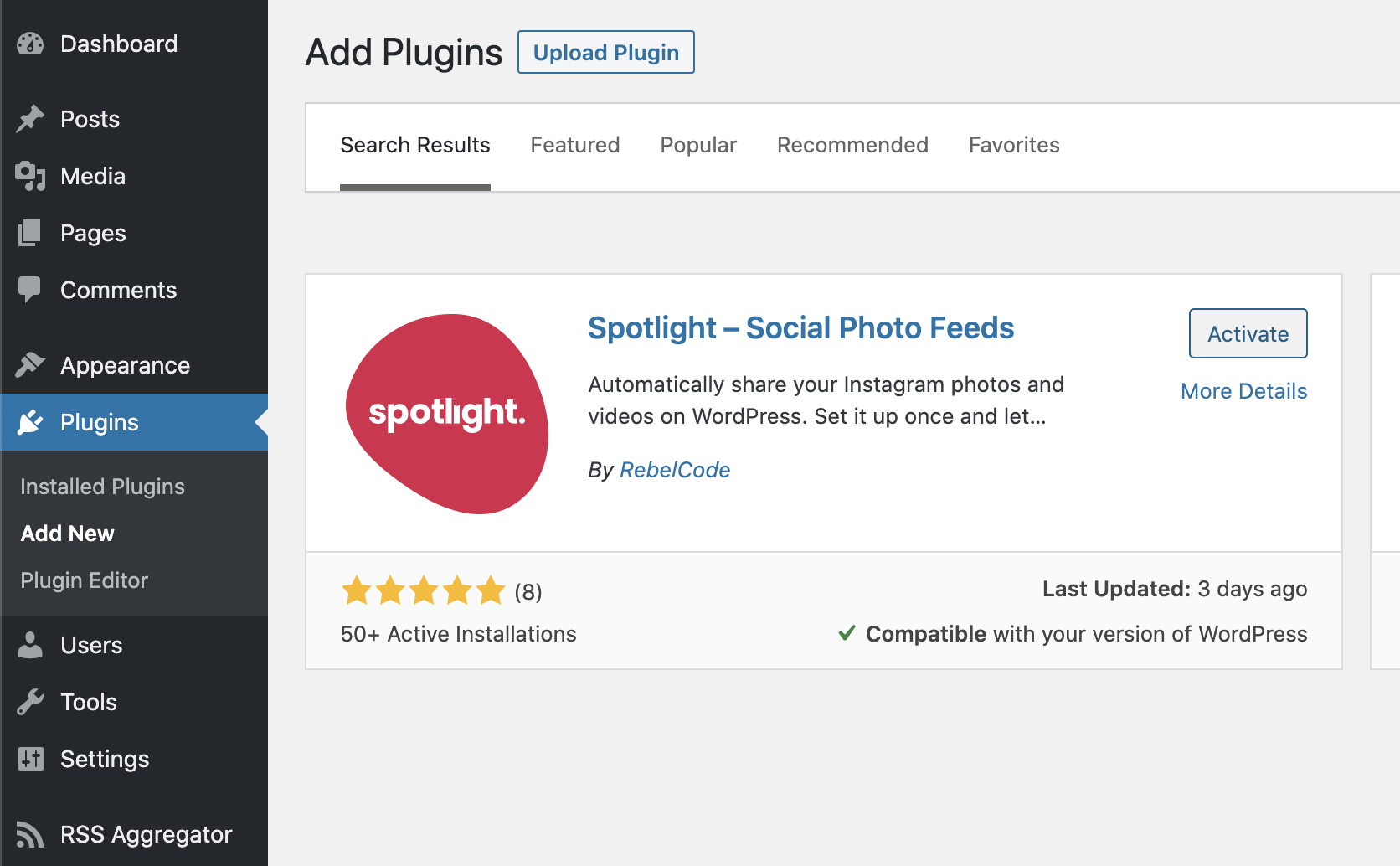This screenshot has height=866, width=1400.
Task: Click the Tools wrench icon
Action: [x=30, y=702]
